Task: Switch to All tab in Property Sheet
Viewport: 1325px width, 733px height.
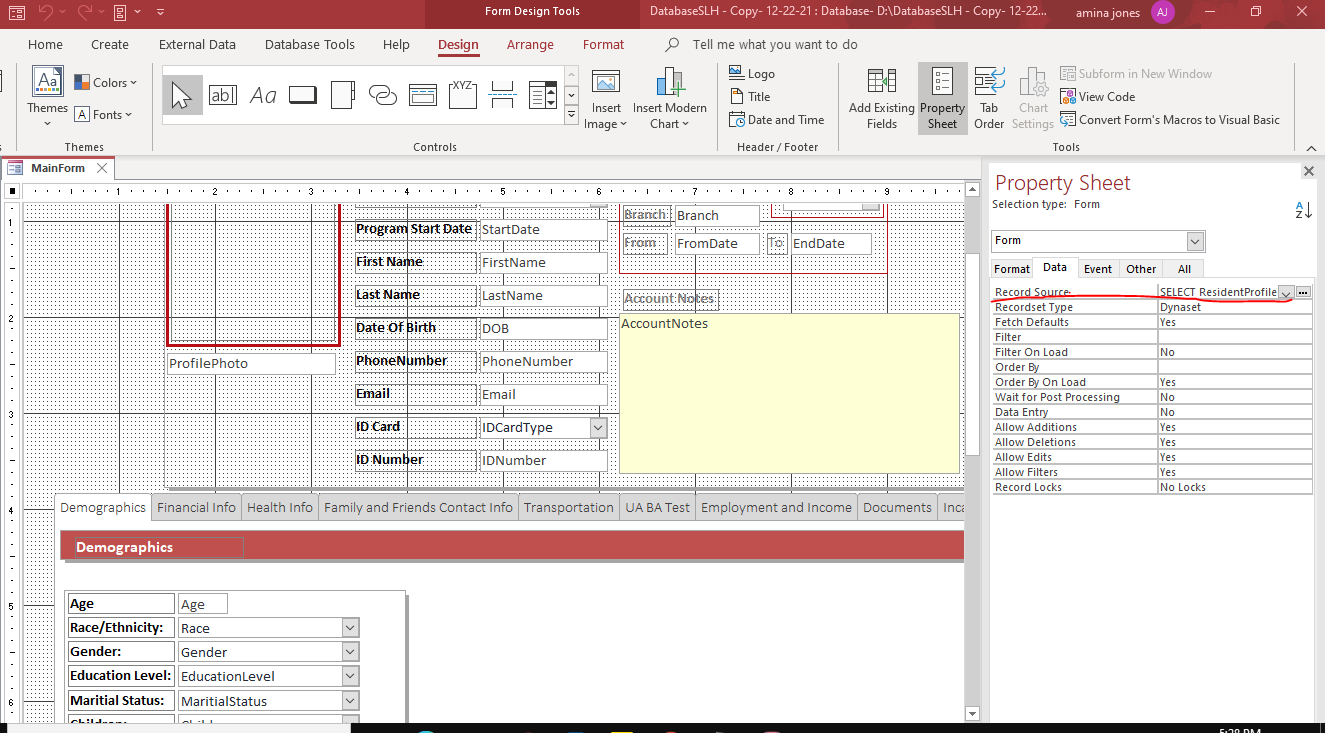Action: 1184,268
